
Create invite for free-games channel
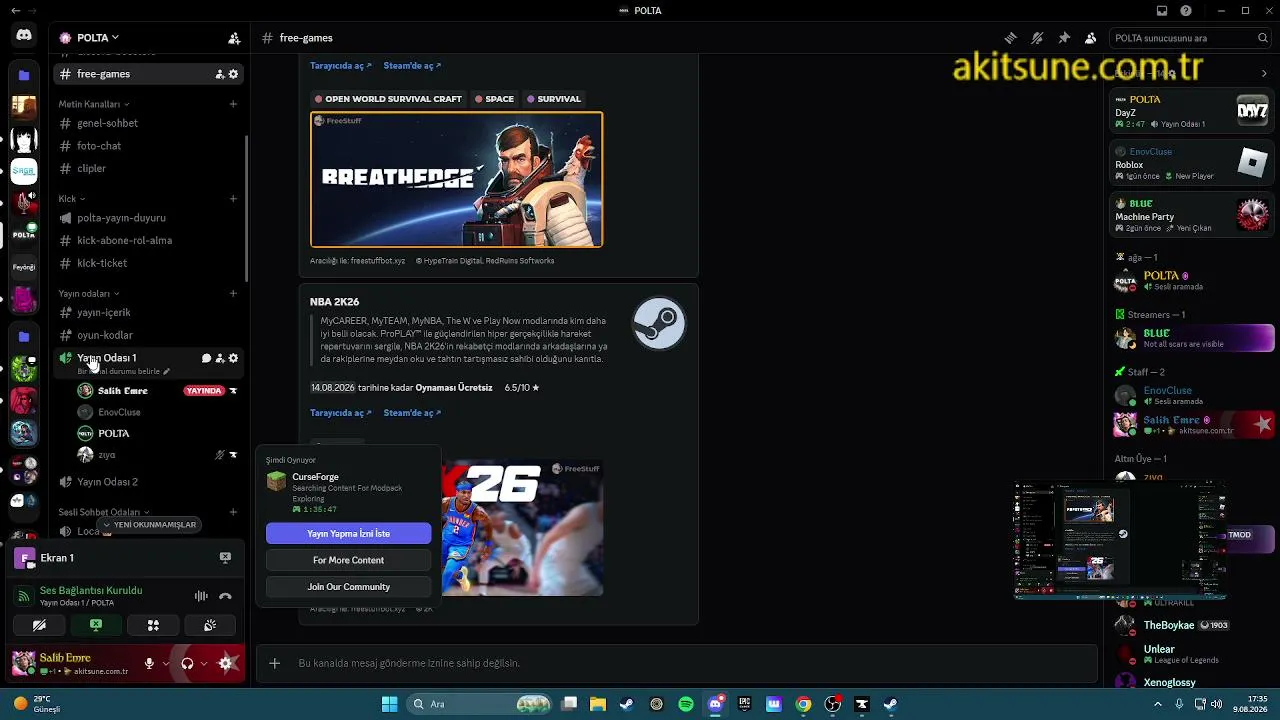click(220, 74)
